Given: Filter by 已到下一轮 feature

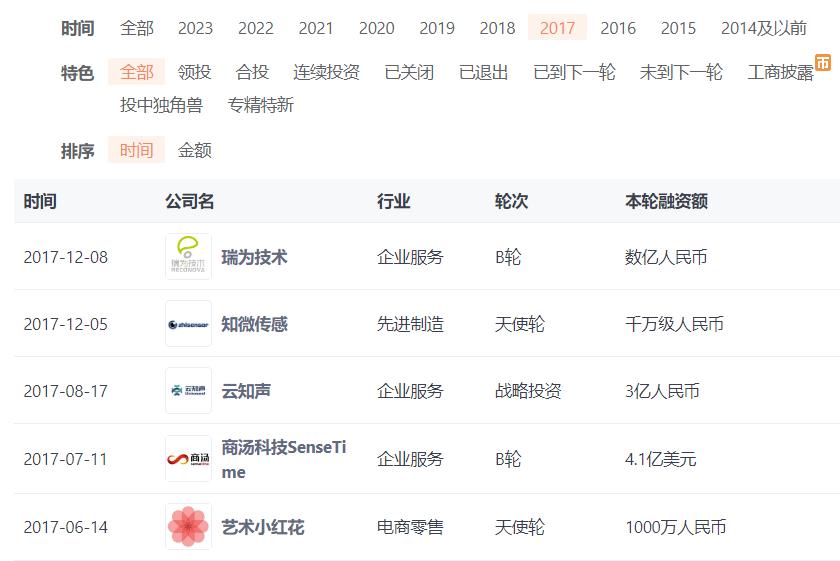Looking at the screenshot, I should pyautogui.click(x=574, y=72).
